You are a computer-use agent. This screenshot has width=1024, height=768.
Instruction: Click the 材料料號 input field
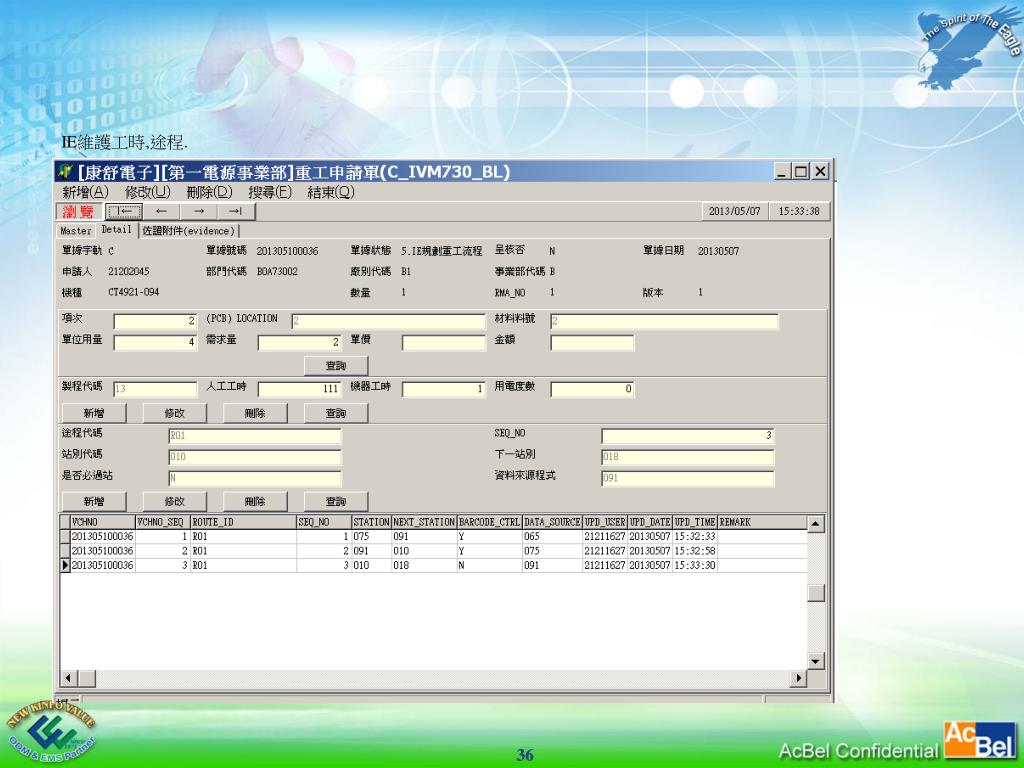click(x=664, y=321)
